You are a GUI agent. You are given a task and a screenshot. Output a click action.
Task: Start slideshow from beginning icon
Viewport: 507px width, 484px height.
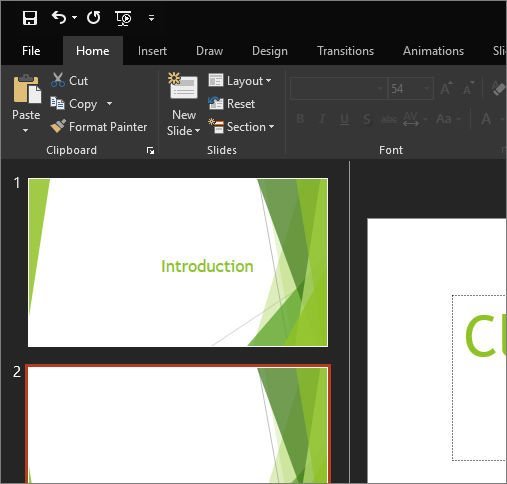123,18
